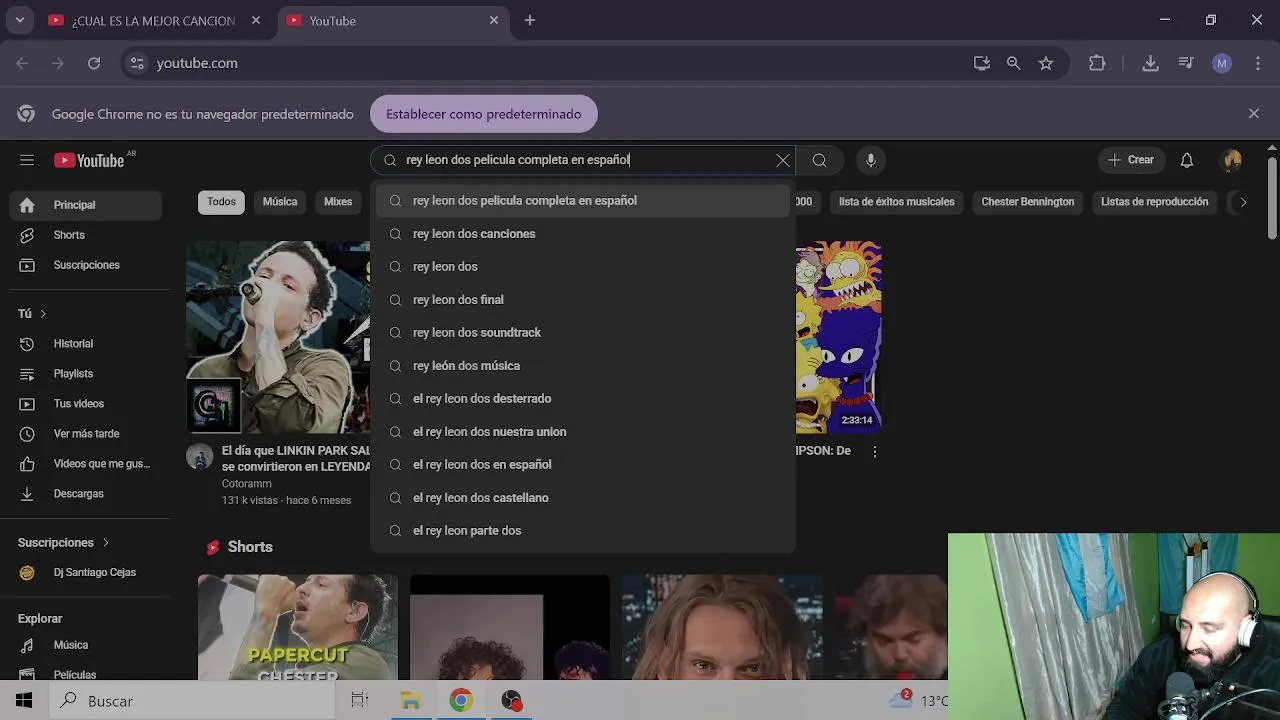The height and width of the screenshot is (720, 1280).
Task: Select Listas de reproducción chip
Action: point(1154,202)
